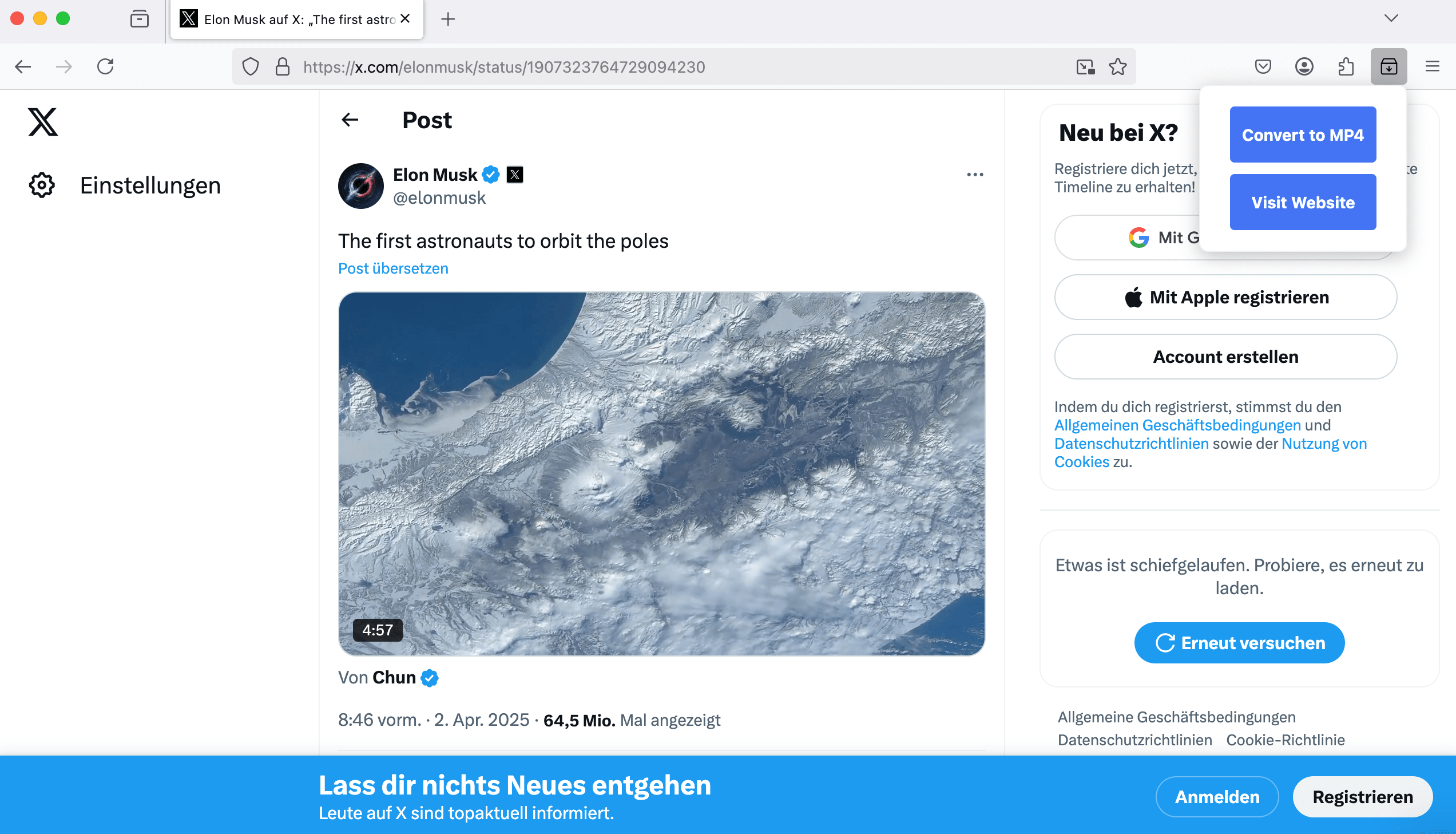Open Chun's profile link
The image size is (1456, 834).
click(394, 678)
